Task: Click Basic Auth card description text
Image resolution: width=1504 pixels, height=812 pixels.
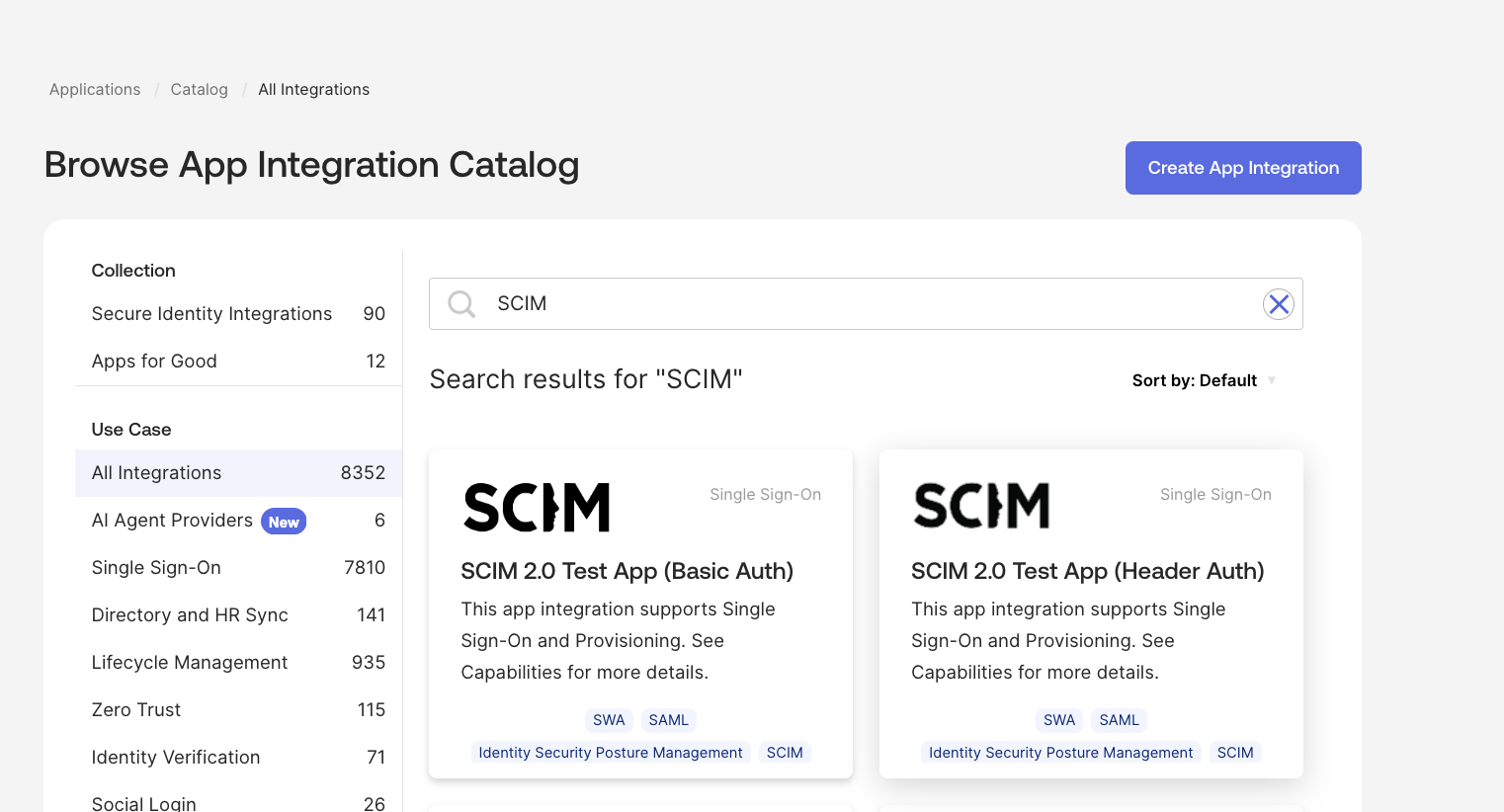Action: coord(619,641)
